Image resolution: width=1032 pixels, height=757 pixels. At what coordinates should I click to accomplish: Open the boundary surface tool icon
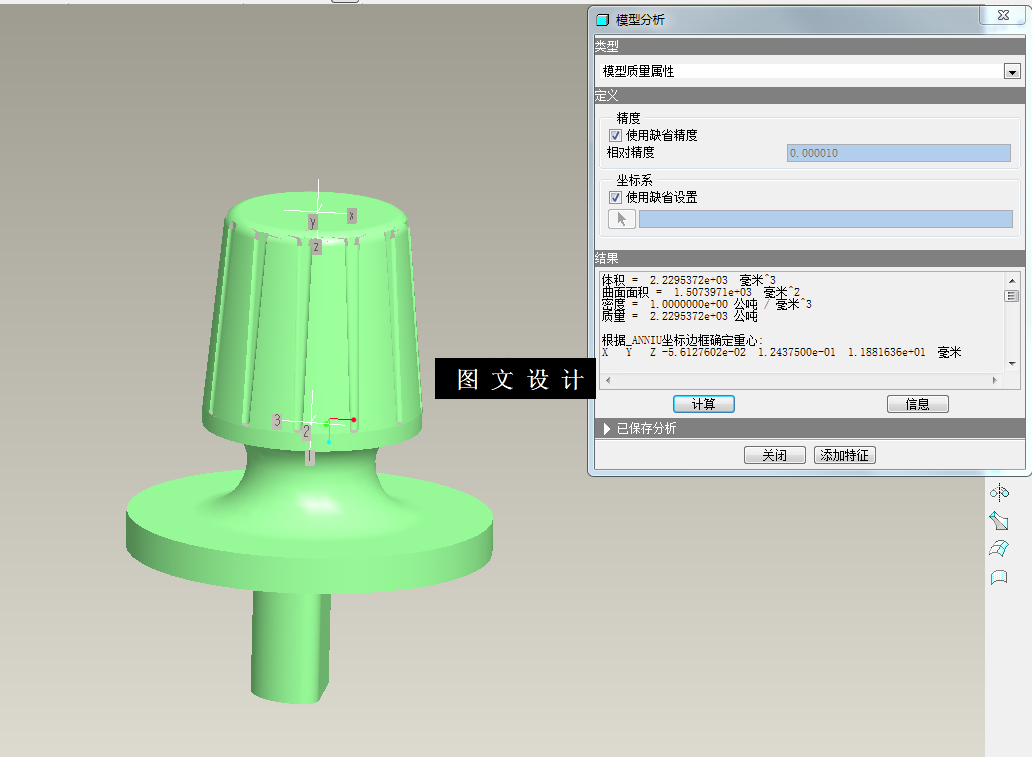(999, 549)
